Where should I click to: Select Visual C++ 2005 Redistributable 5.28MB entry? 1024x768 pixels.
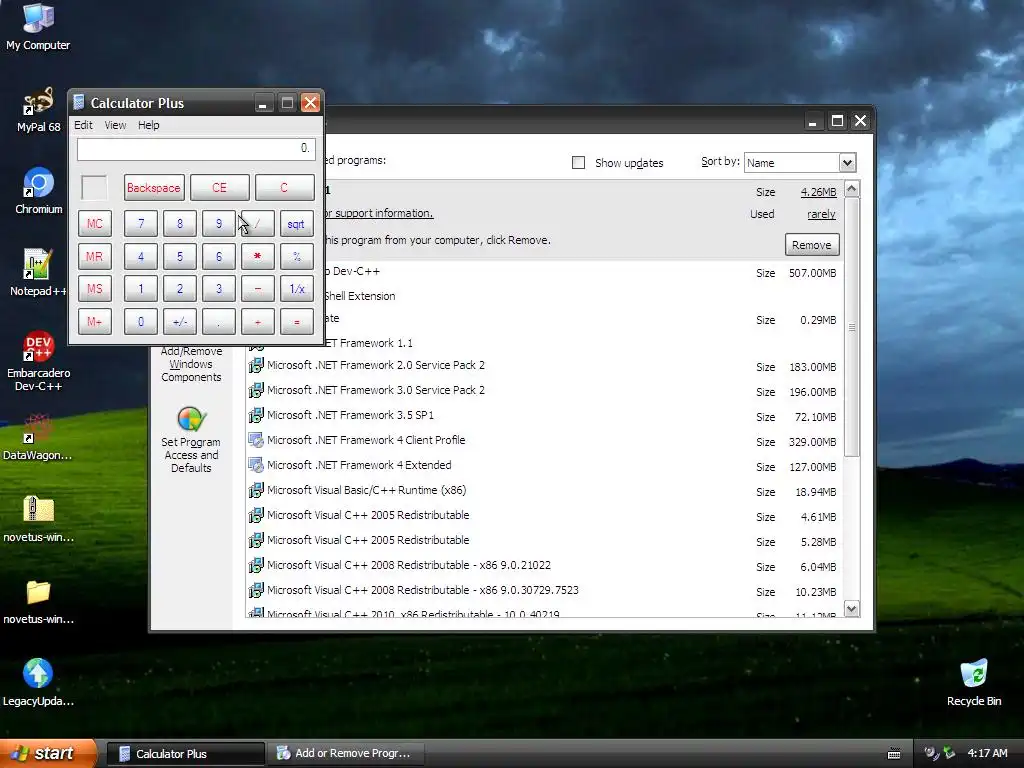point(545,540)
